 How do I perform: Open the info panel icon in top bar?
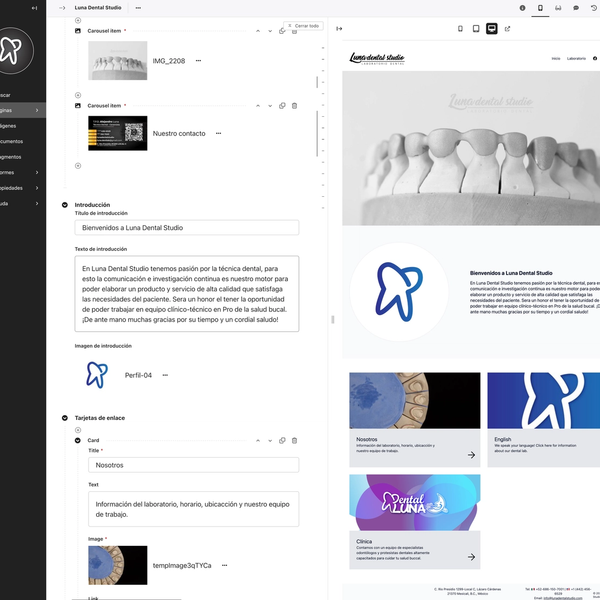522,8
